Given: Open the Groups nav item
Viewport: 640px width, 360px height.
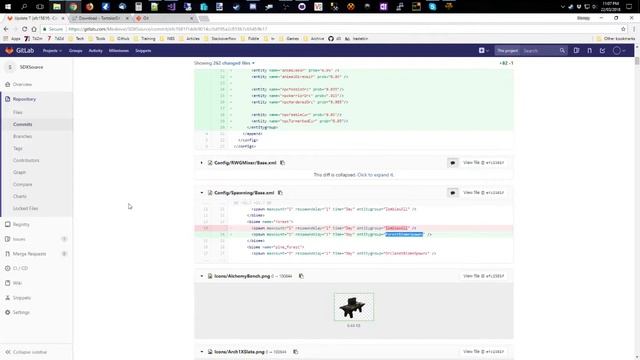Looking at the screenshot, I should coord(76,51).
